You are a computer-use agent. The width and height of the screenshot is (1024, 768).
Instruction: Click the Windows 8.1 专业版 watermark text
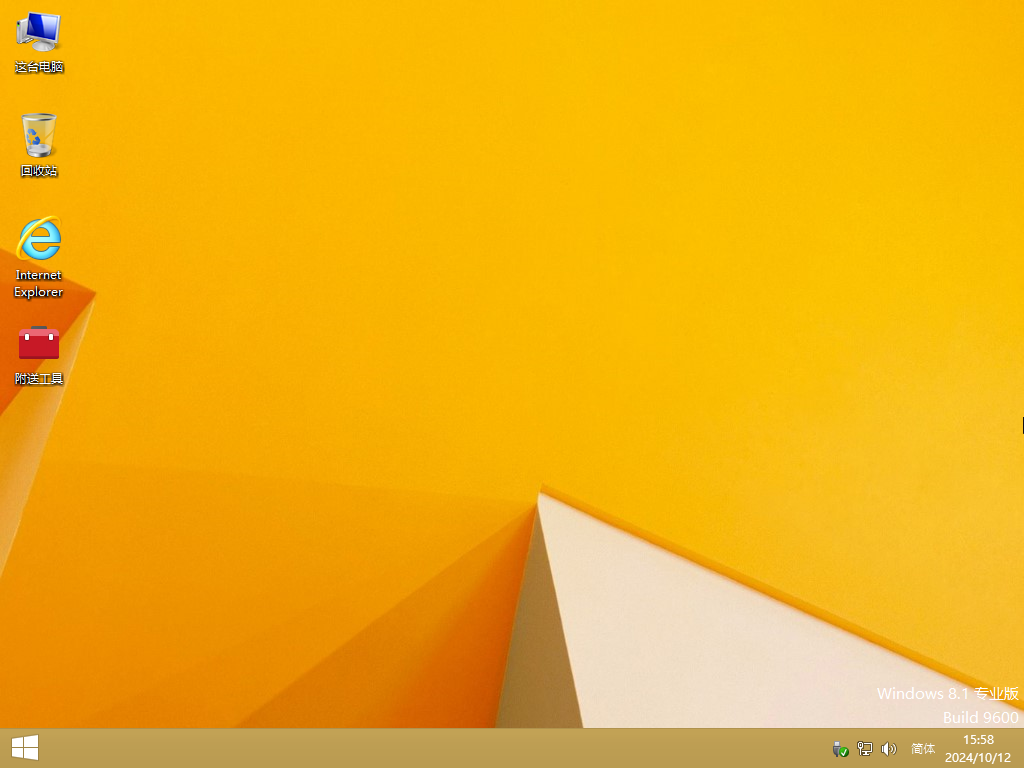tap(948, 693)
